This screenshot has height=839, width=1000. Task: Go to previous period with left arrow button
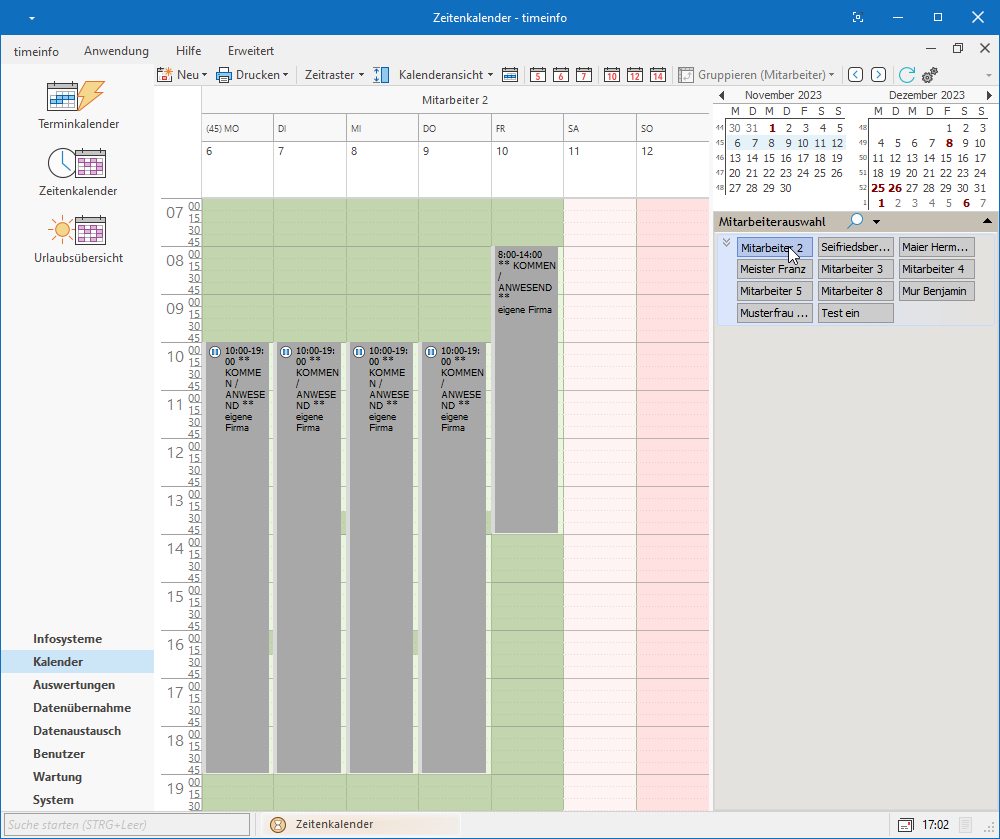[855, 75]
